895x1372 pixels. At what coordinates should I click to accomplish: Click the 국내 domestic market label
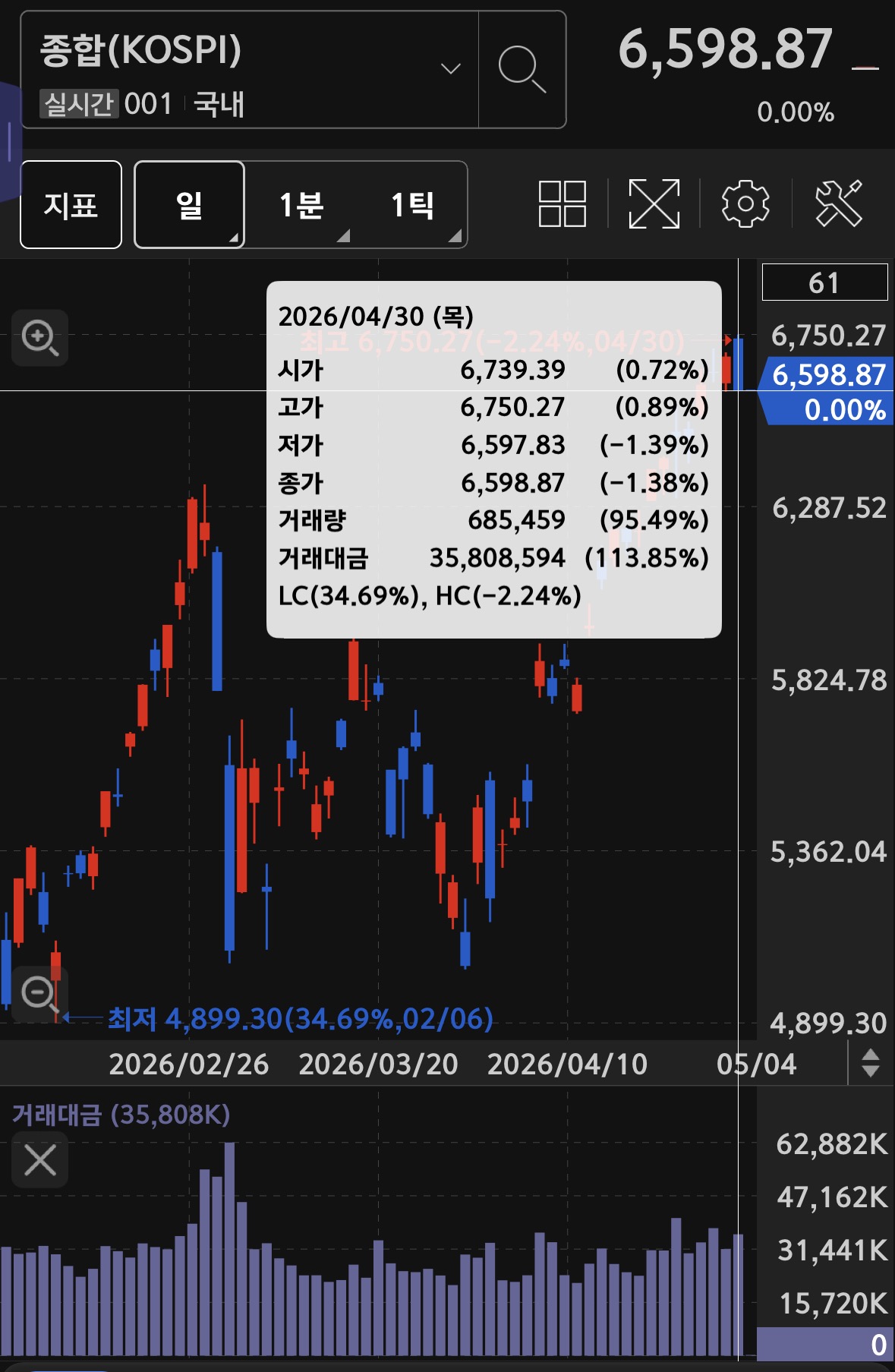click(x=219, y=104)
